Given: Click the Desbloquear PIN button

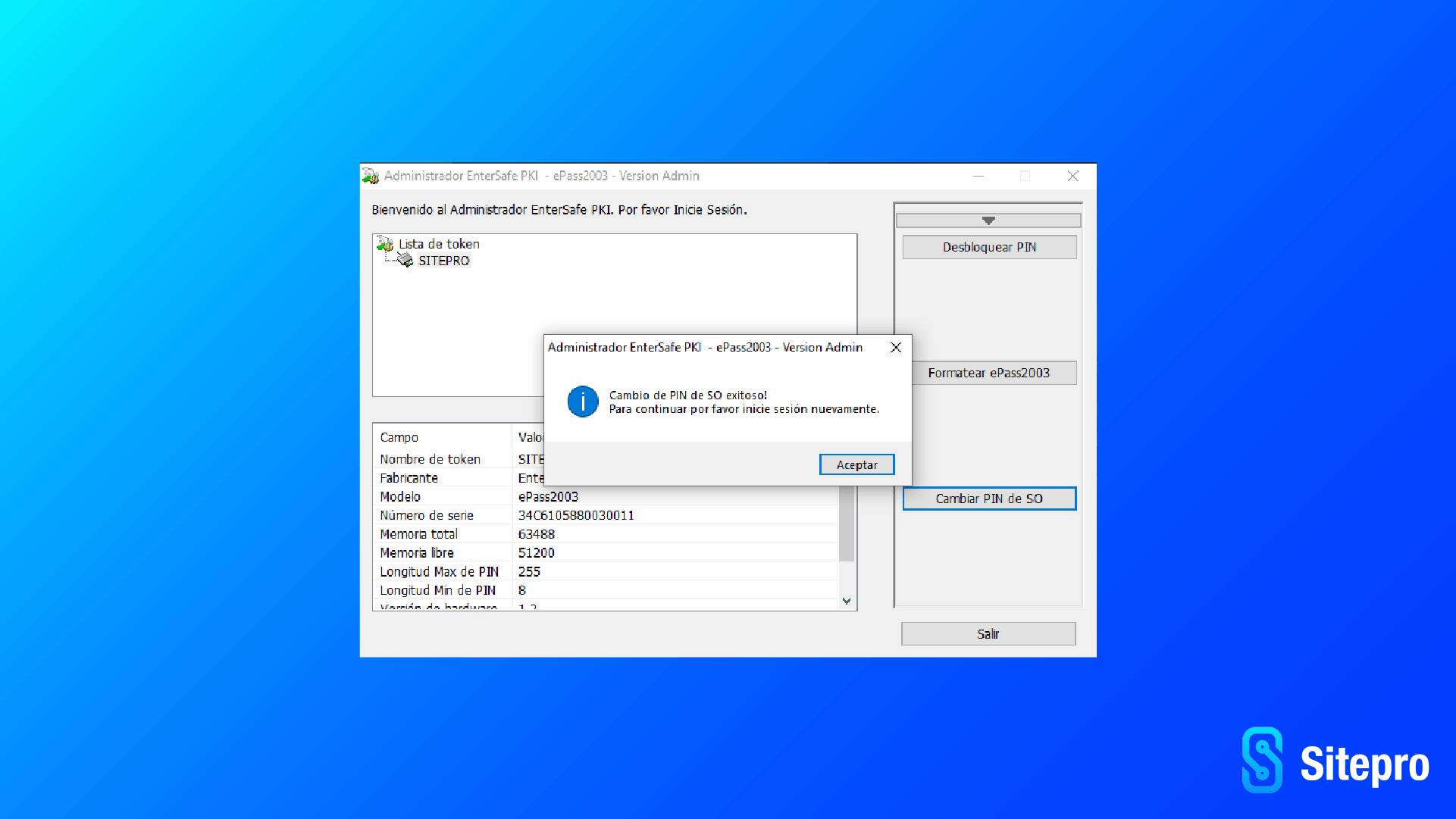Looking at the screenshot, I should point(989,247).
